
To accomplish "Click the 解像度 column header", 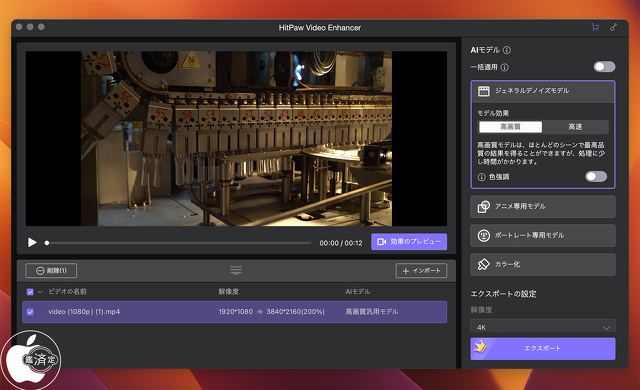I will [x=229, y=292].
